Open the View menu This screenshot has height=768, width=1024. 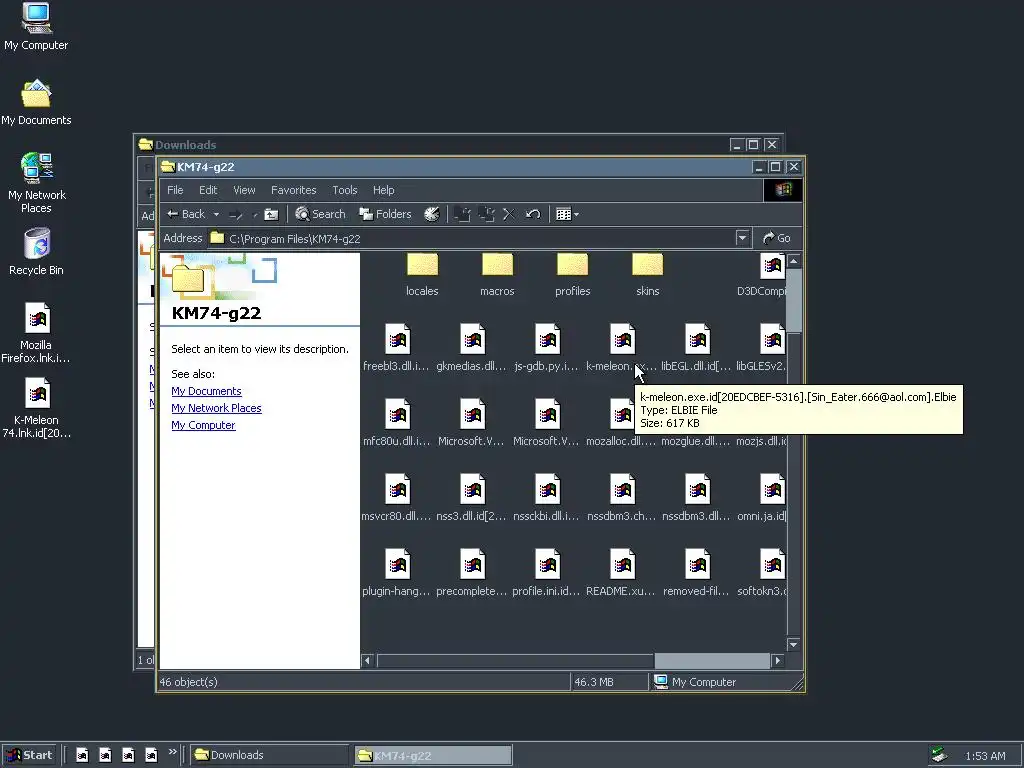(244, 190)
